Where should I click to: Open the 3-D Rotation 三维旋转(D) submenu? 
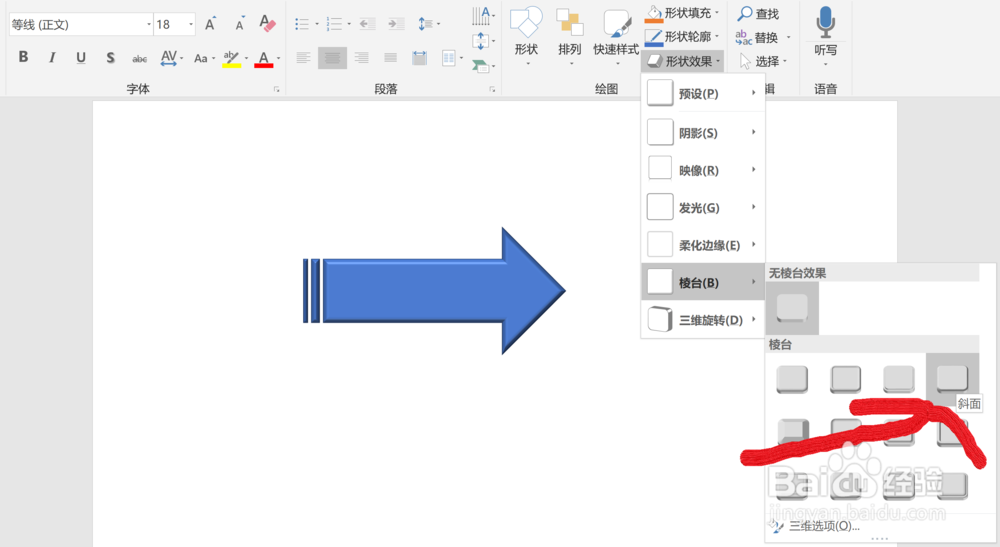pos(703,319)
